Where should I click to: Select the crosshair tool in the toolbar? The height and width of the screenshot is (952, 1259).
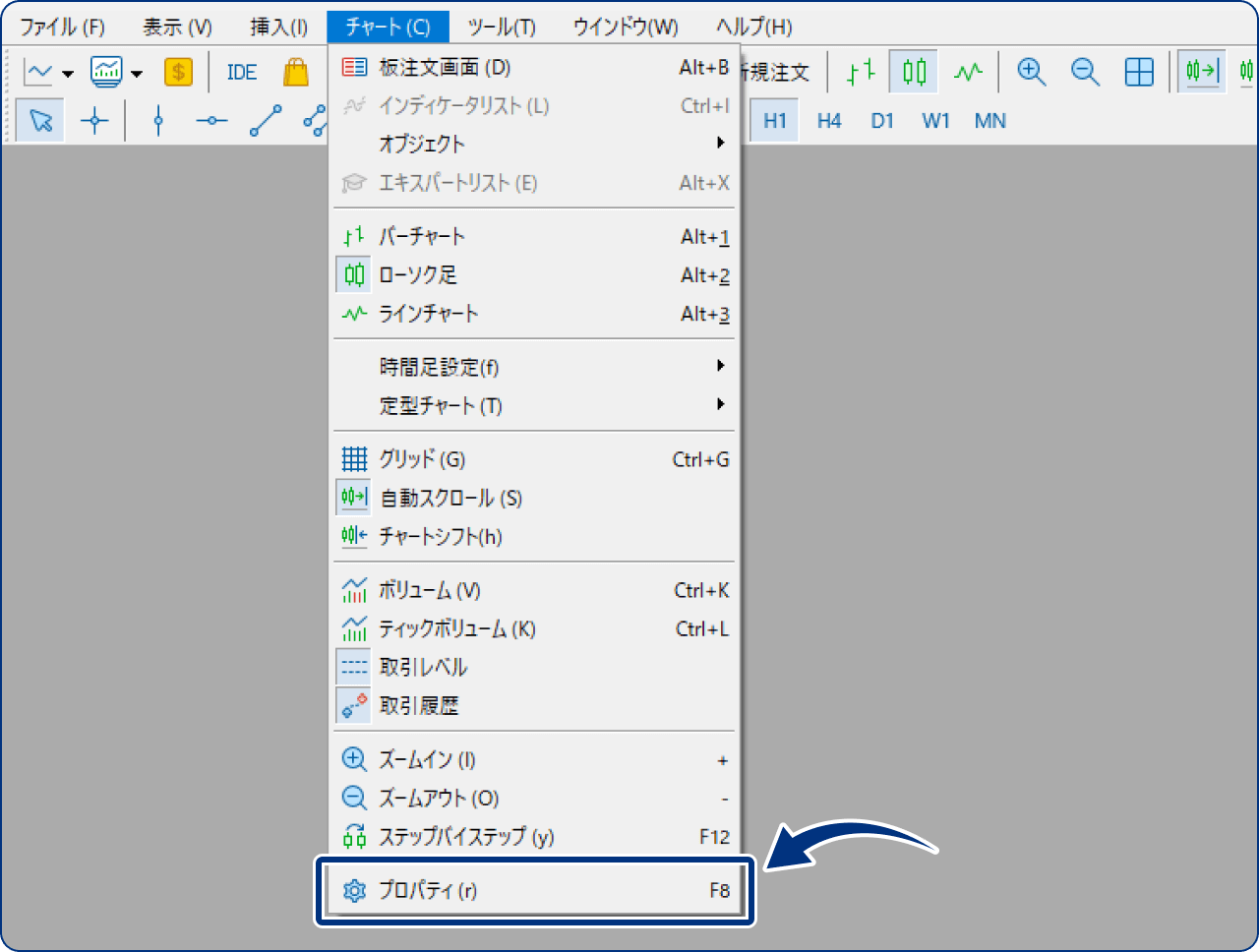(92, 120)
